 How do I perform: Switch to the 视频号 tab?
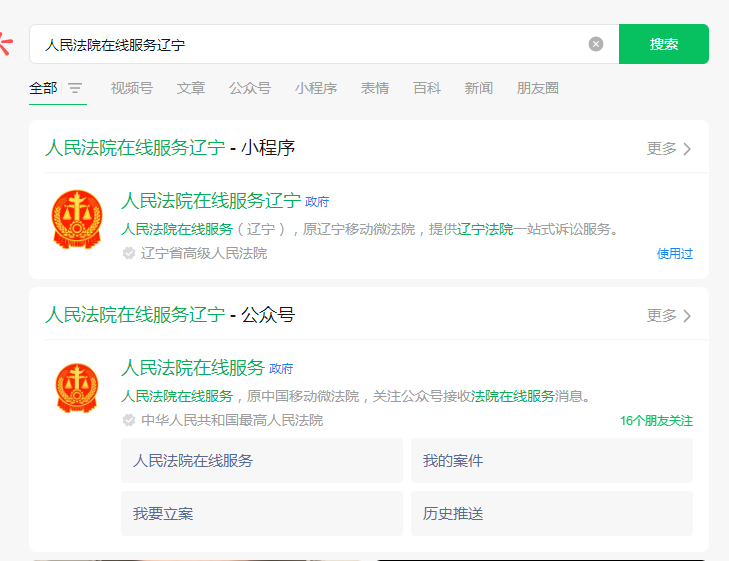132,88
